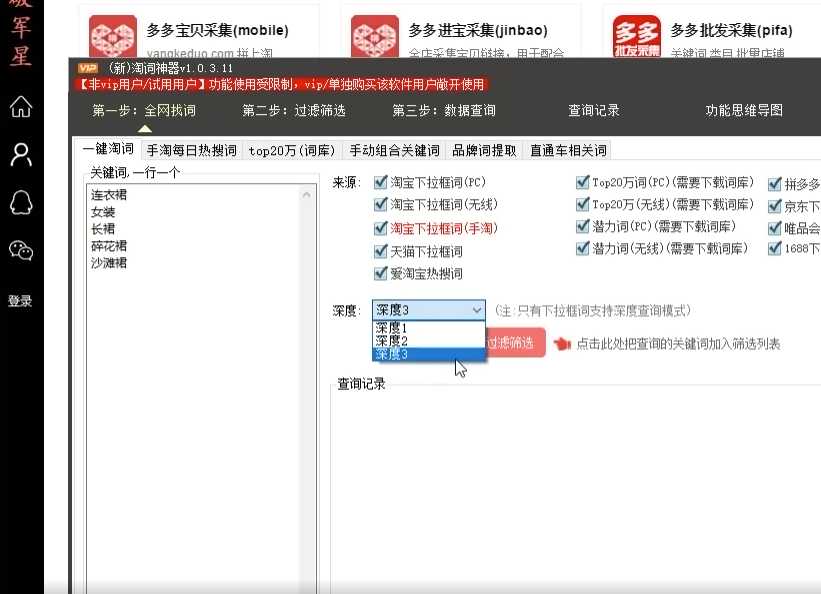The width and height of the screenshot is (821, 594).
Task: Click the WeChat icon in the sidebar
Action: (x=21, y=250)
